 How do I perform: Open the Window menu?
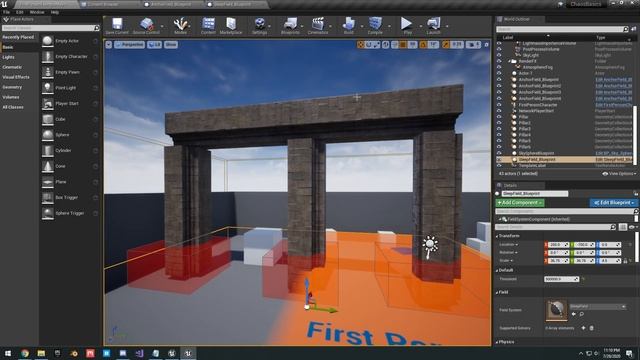pos(37,12)
